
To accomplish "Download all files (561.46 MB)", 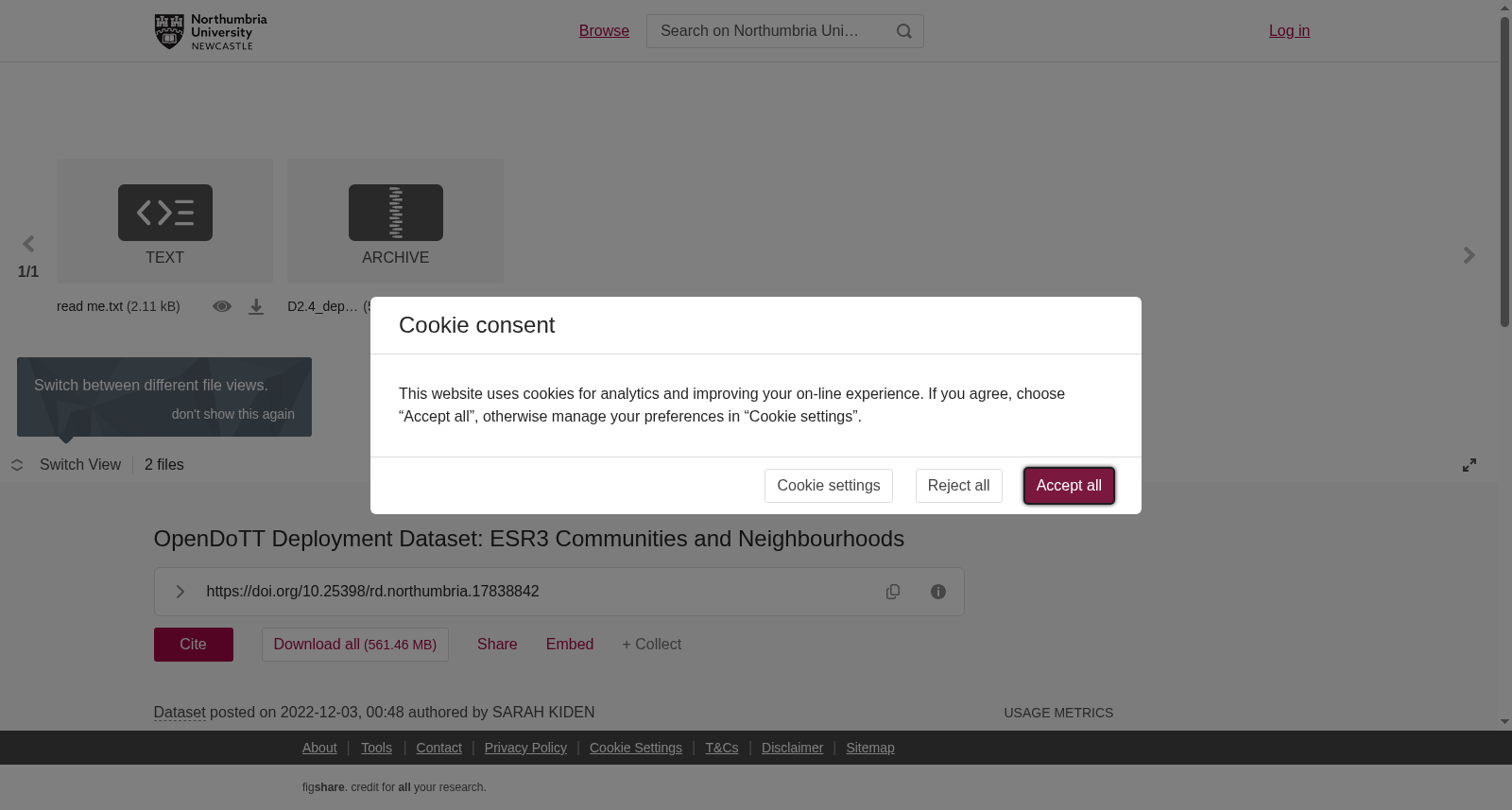I will [x=355, y=645].
